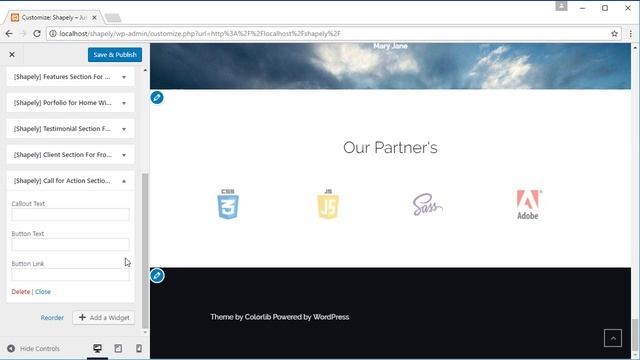The image size is (640, 360).
Task: Click the scroll-to-top arrow button
Action: (613, 338)
